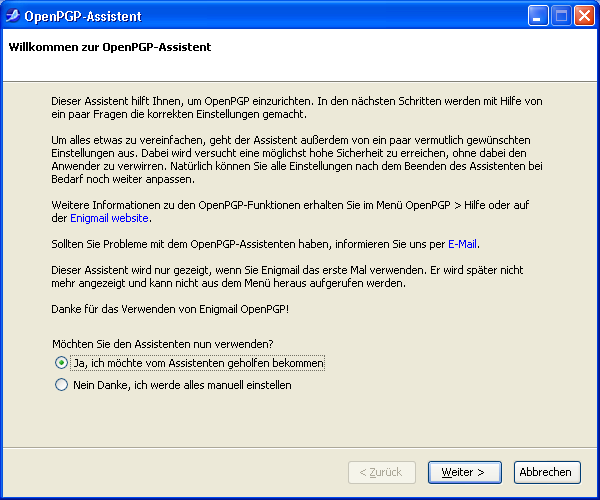Open the Enigmail website link
This screenshot has width=600, height=500.
pos(109,218)
